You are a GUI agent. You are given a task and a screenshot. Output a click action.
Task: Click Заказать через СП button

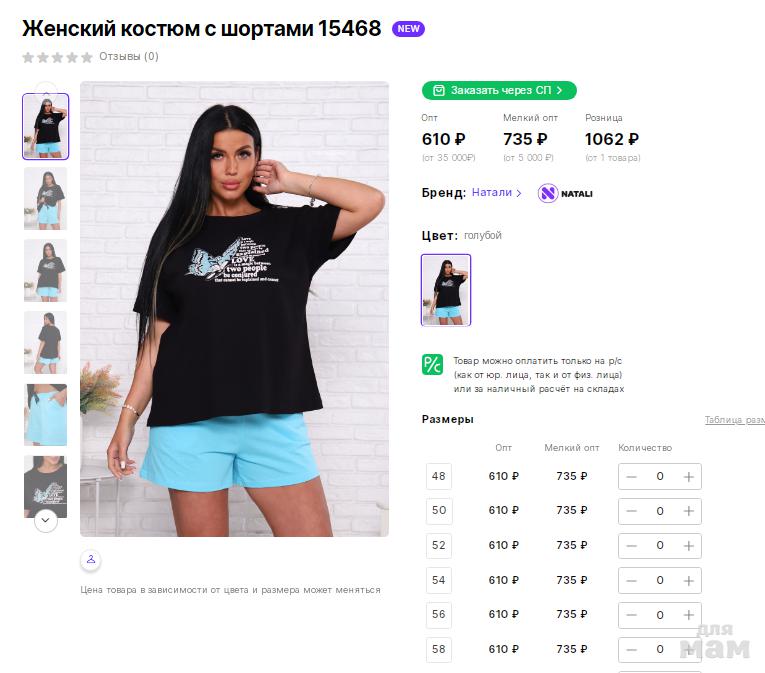point(499,90)
